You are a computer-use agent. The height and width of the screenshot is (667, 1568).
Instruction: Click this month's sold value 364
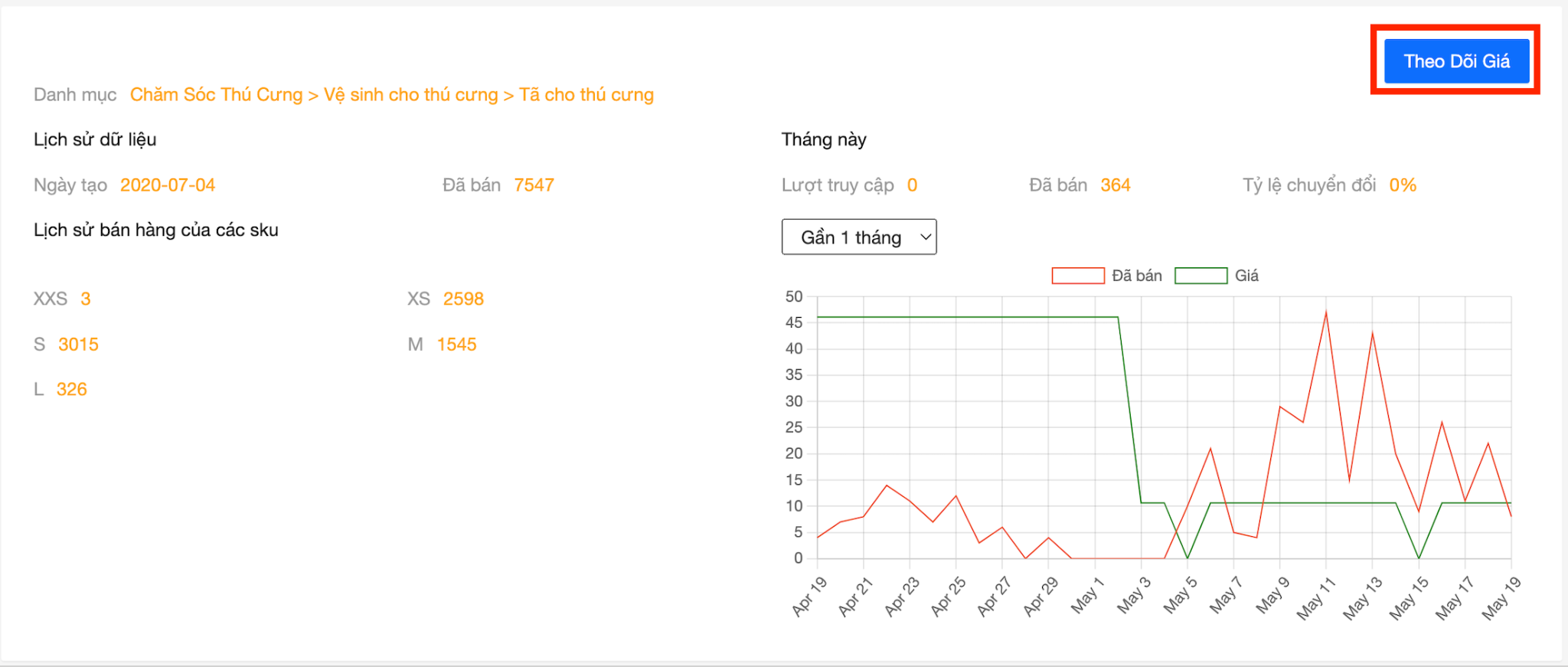[1116, 185]
